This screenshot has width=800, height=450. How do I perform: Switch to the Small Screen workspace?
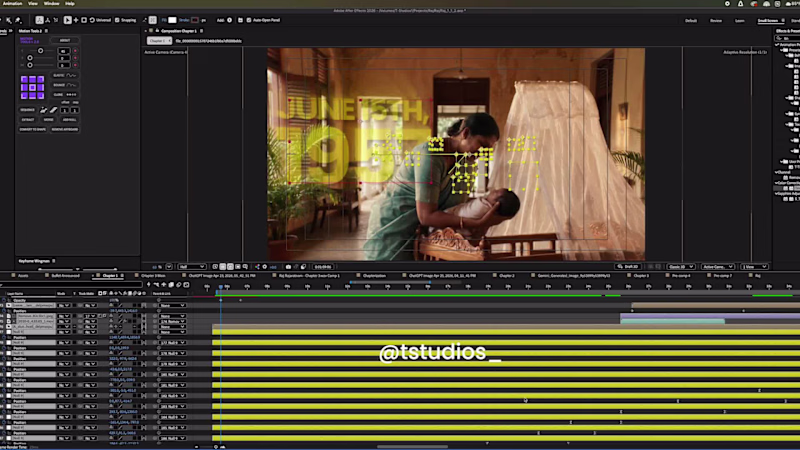click(768, 21)
